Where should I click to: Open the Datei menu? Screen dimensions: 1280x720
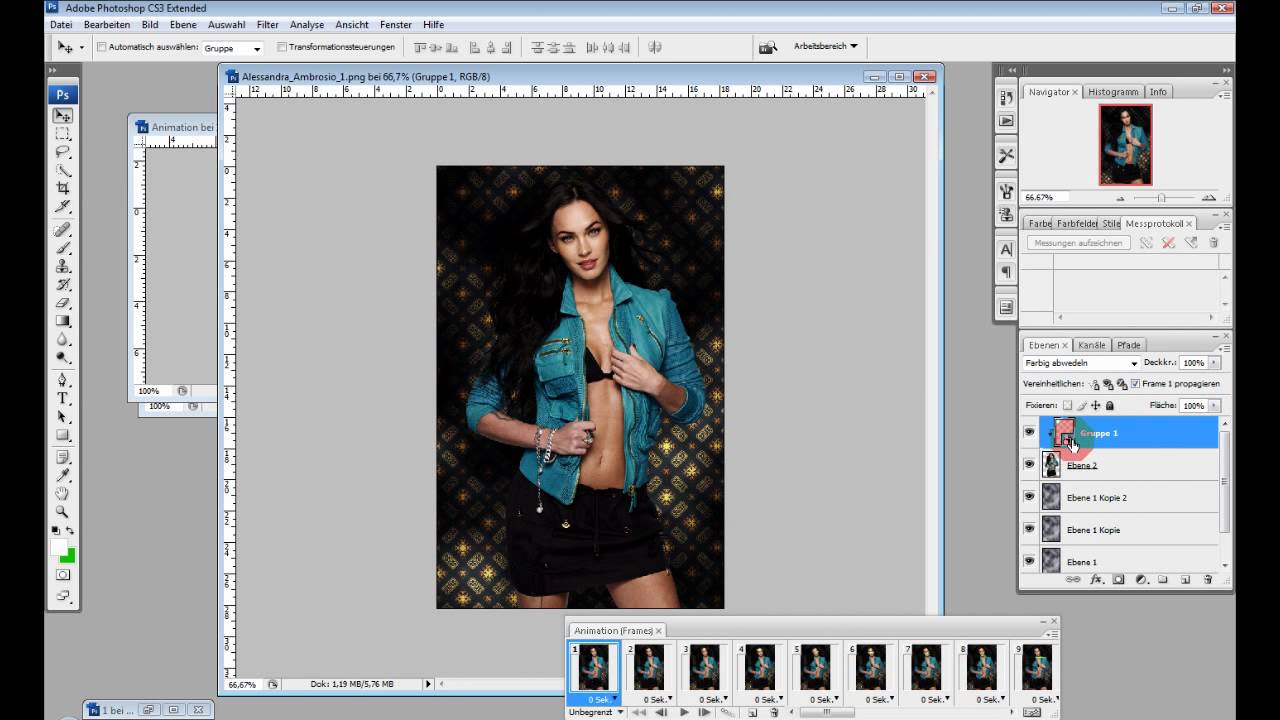[x=61, y=24]
